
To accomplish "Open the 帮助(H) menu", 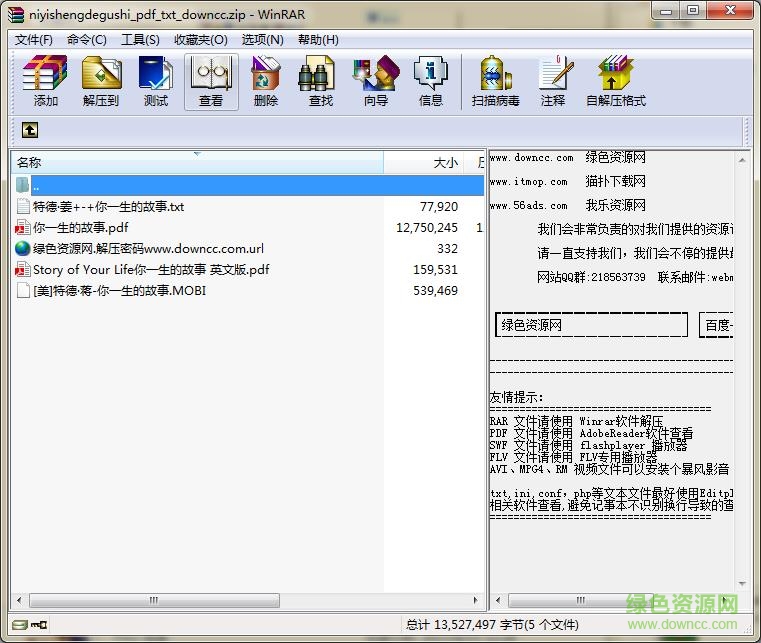I will tap(318, 40).
